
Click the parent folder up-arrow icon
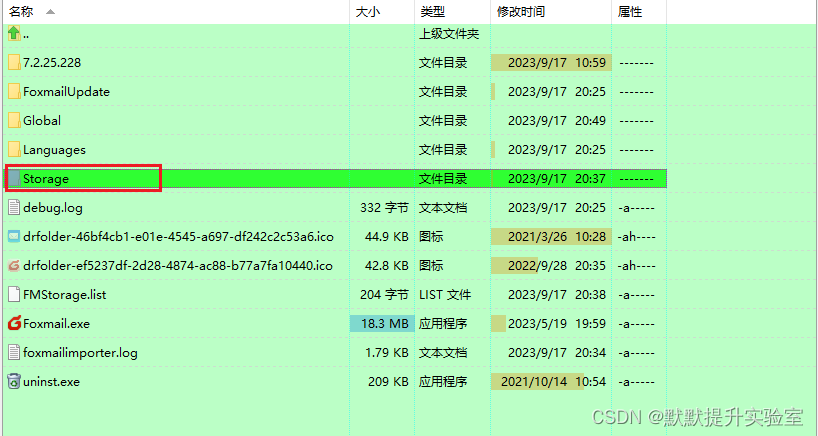coord(14,33)
